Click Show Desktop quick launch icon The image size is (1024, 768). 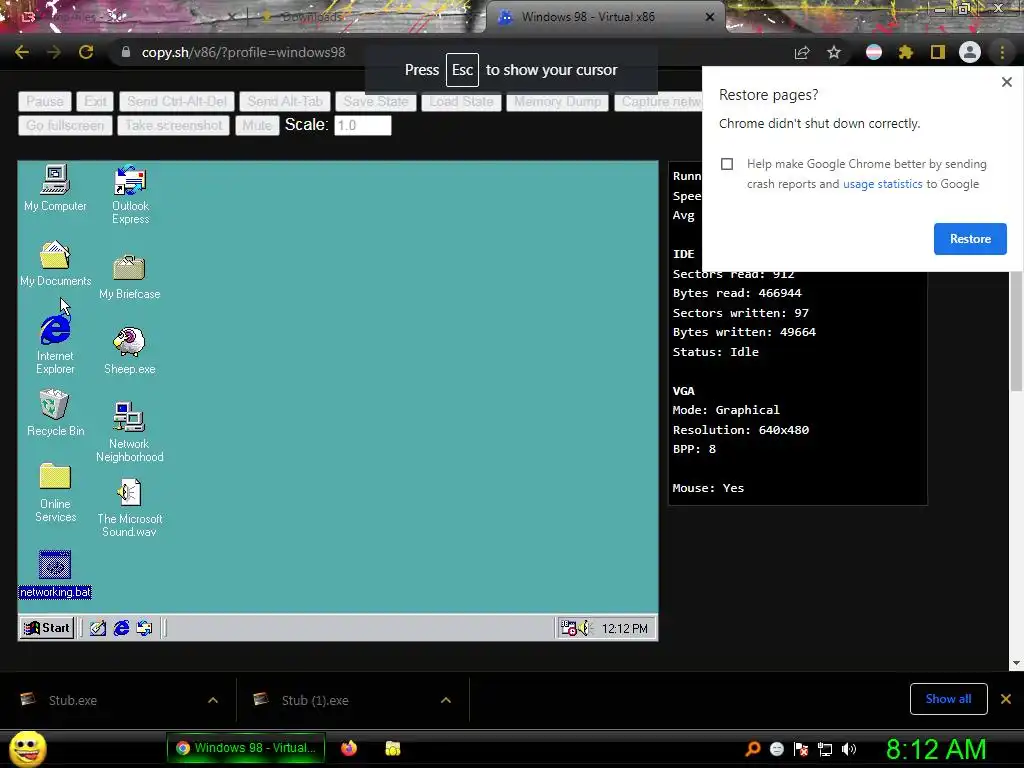(x=98, y=628)
